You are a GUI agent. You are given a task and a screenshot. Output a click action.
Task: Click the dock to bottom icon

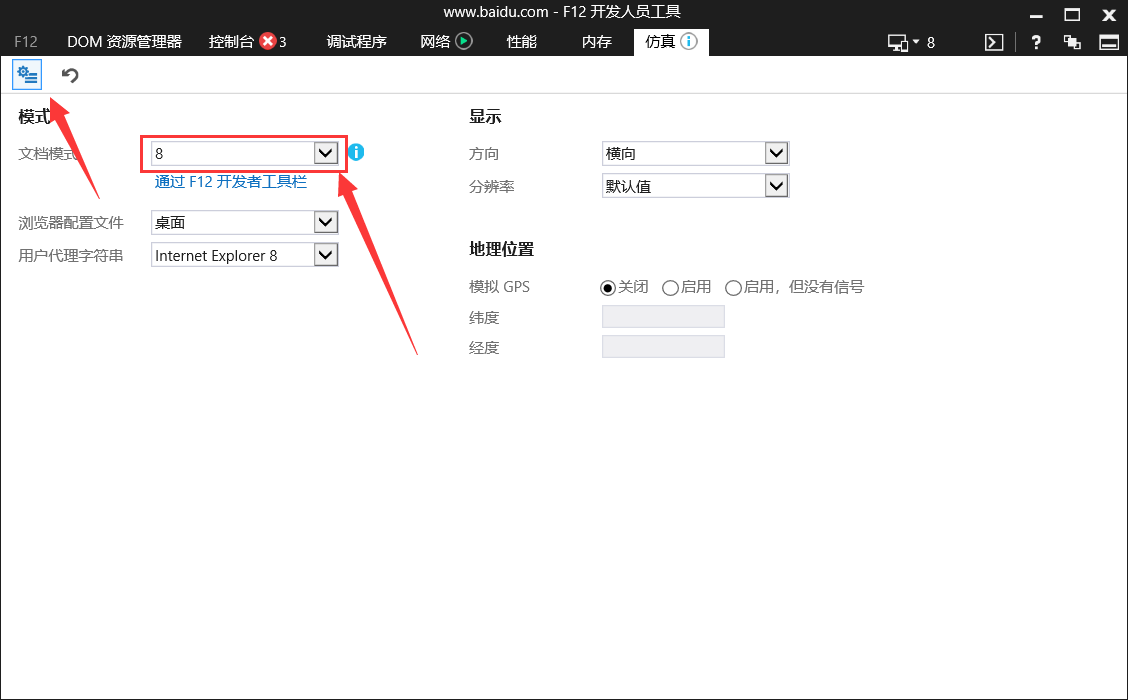[x=1108, y=42]
